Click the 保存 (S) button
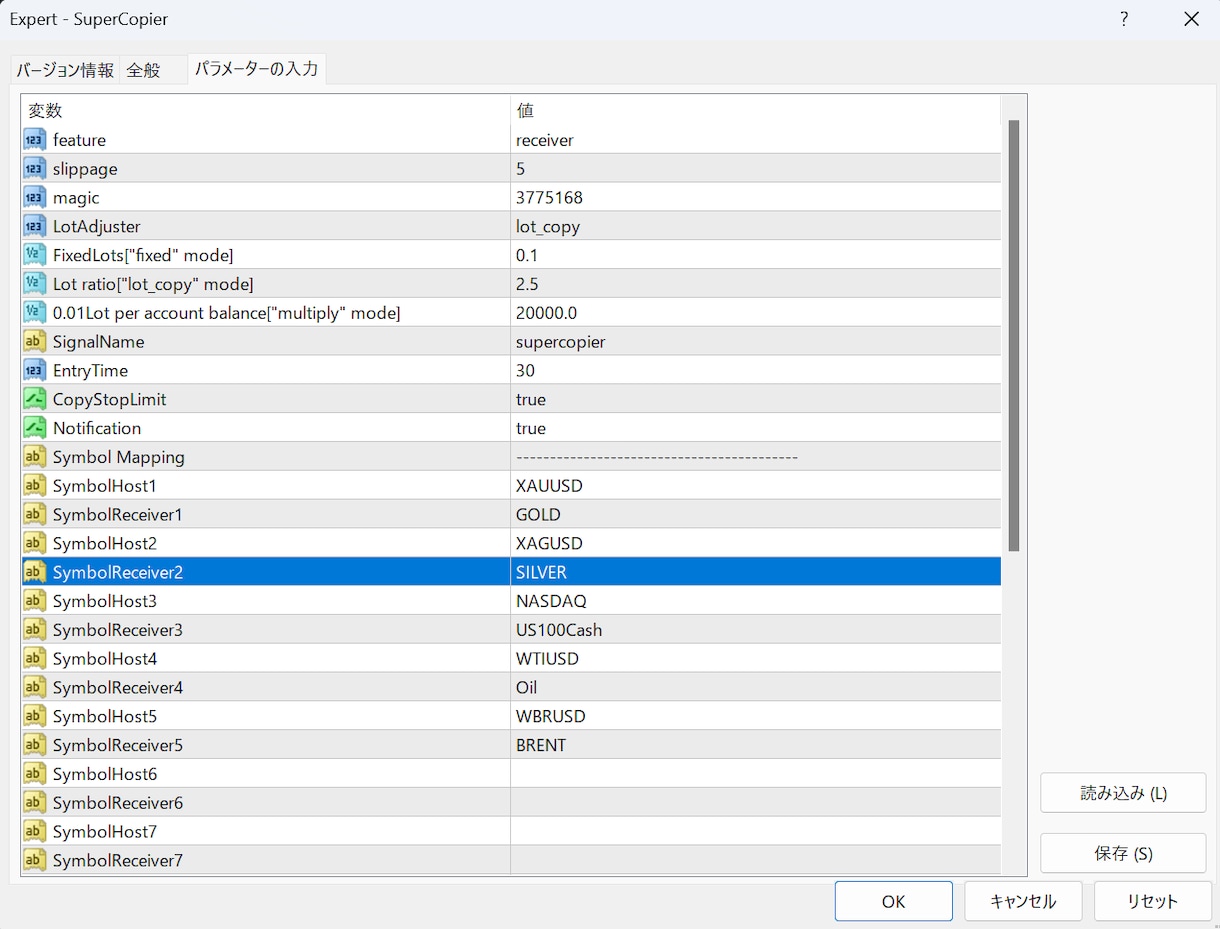The height and width of the screenshot is (929, 1220). pyautogui.click(x=1124, y=853)
